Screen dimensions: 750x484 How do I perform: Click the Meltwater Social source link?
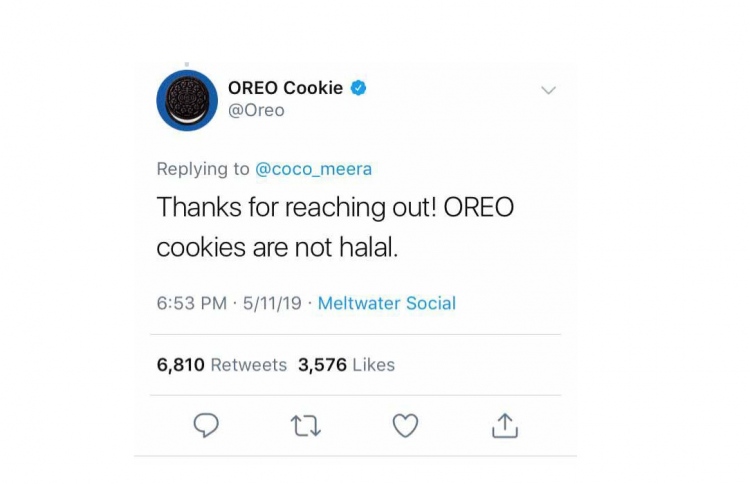[x=386, y=303]
